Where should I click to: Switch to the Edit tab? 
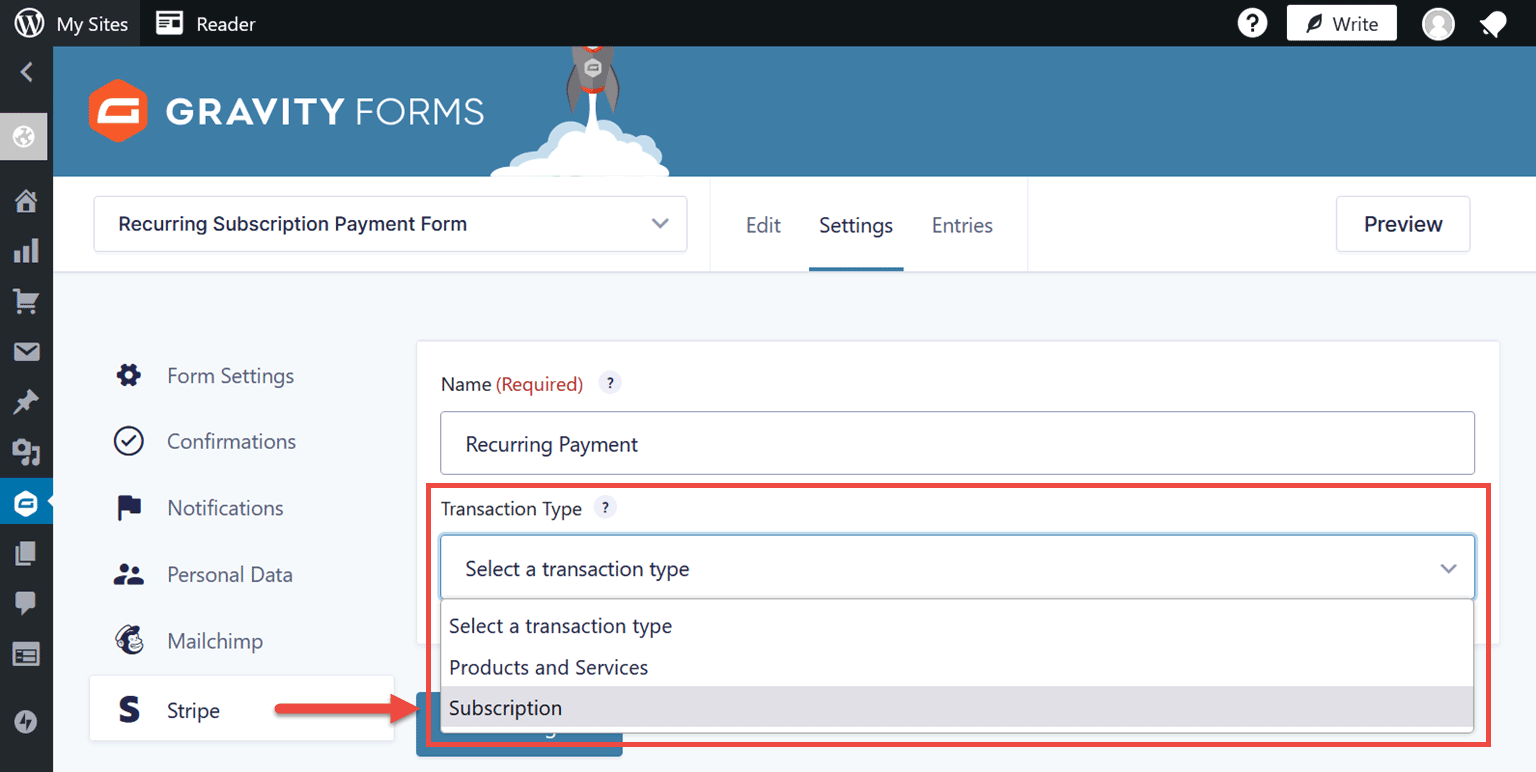(763, 225)
